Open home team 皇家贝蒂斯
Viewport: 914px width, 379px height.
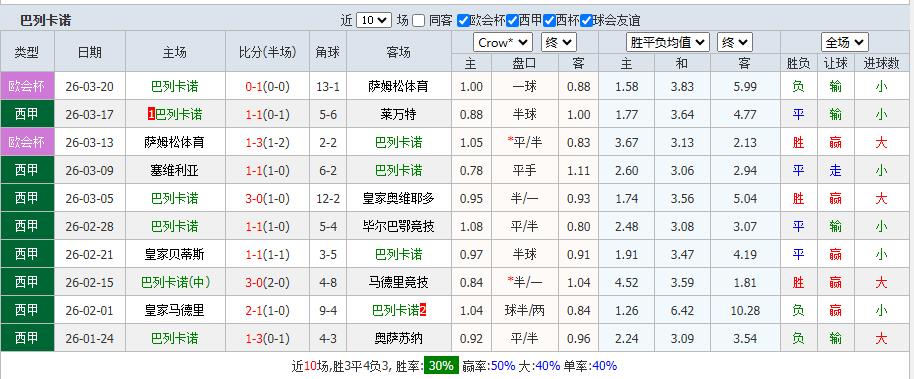pos(175,255)
